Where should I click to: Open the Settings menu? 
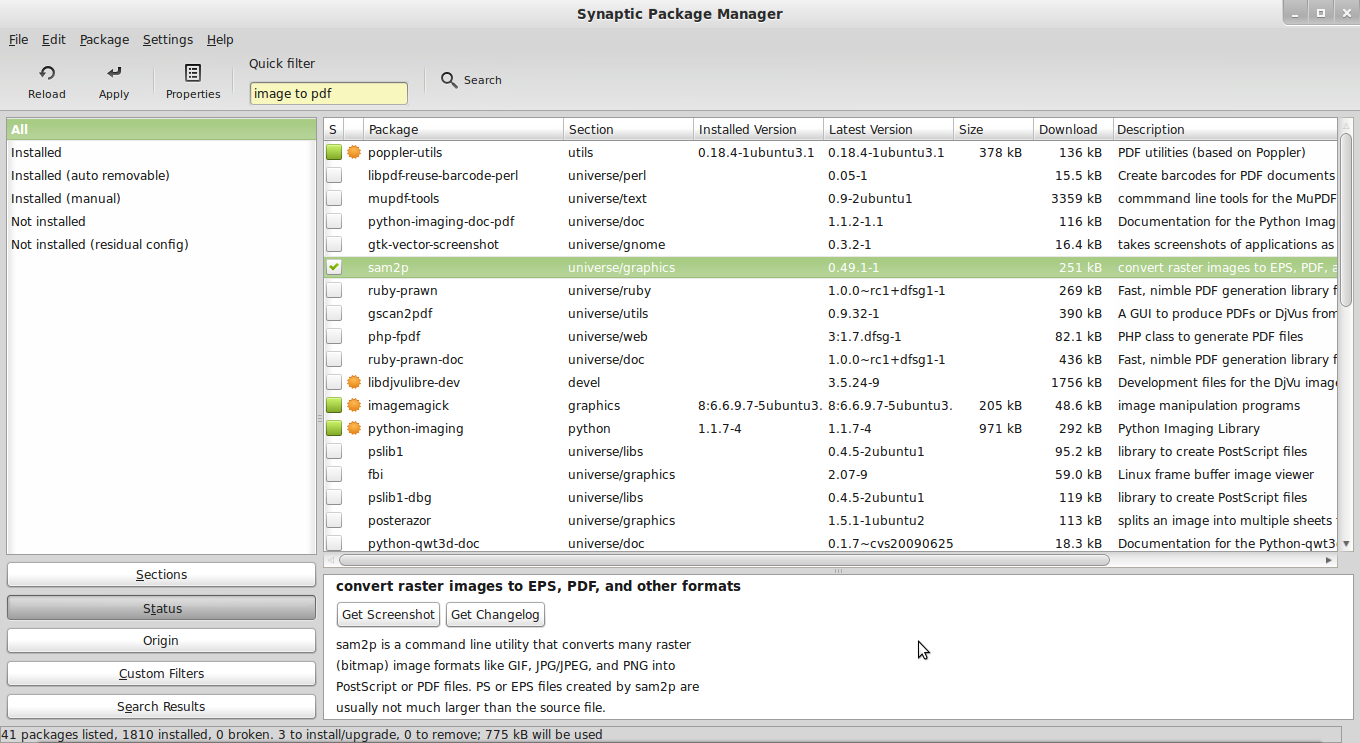tap(168, 40)
